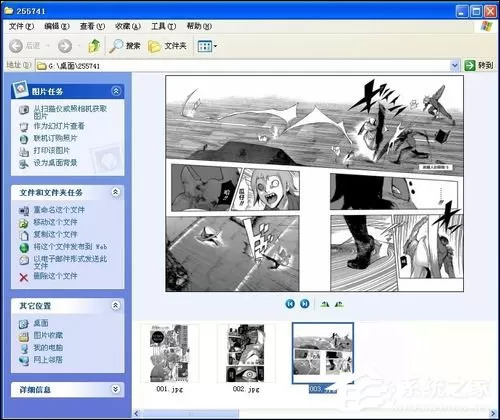
Task: Open the address bar dropdown arrow
Action: pyautogui.click(x=455, y=65)
